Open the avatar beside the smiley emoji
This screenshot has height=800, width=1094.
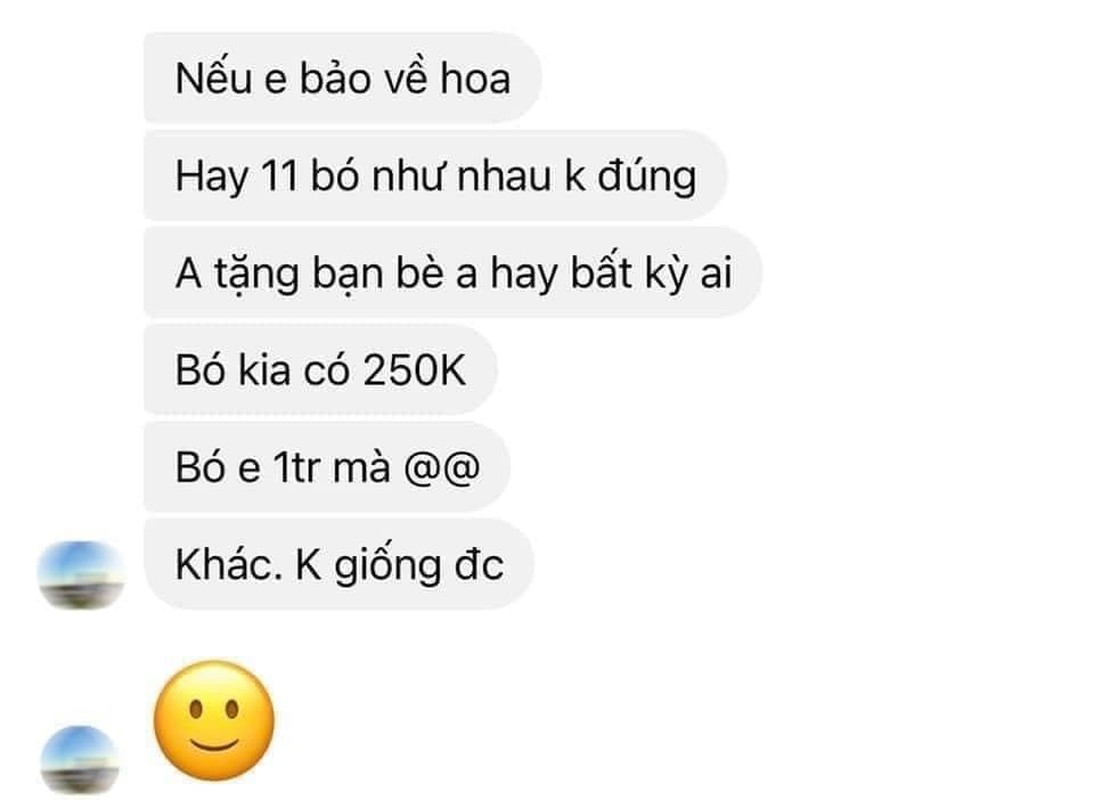pyautogui.click(x=80, y=760)
